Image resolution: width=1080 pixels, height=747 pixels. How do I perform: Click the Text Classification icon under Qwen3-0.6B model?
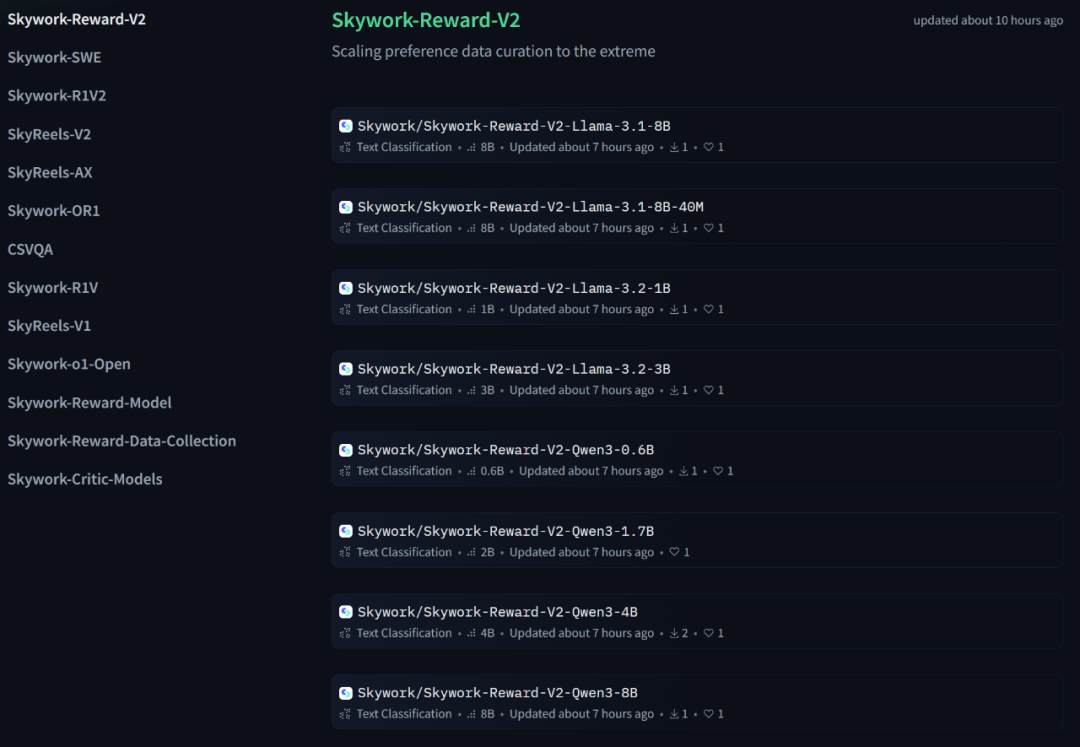click(345, 471)
